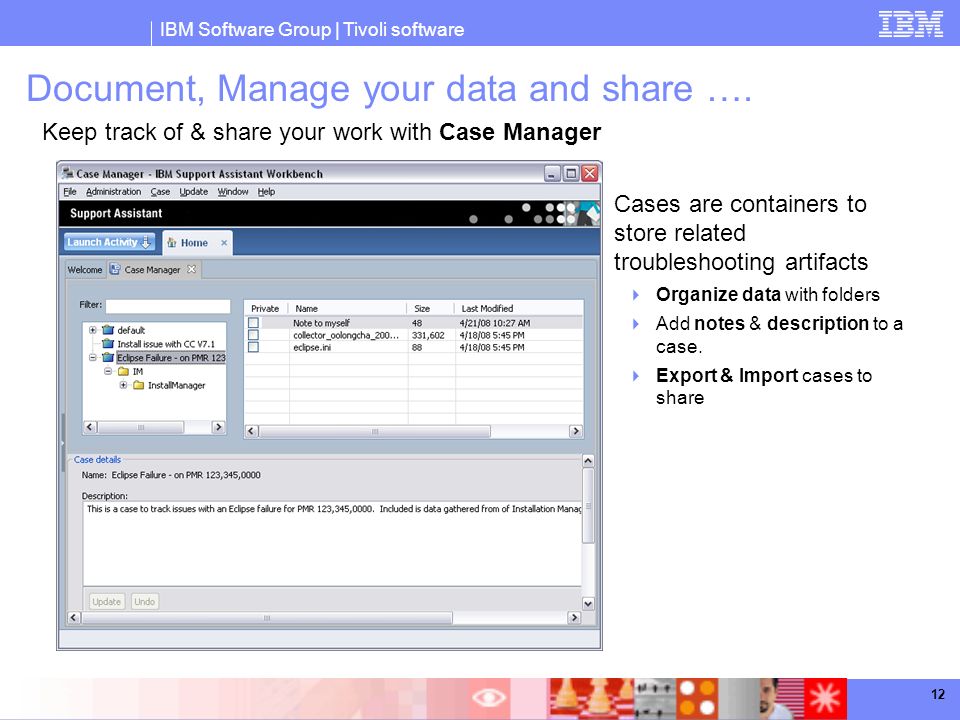Click the InstallManager folder icon

(x=138, y=385)
